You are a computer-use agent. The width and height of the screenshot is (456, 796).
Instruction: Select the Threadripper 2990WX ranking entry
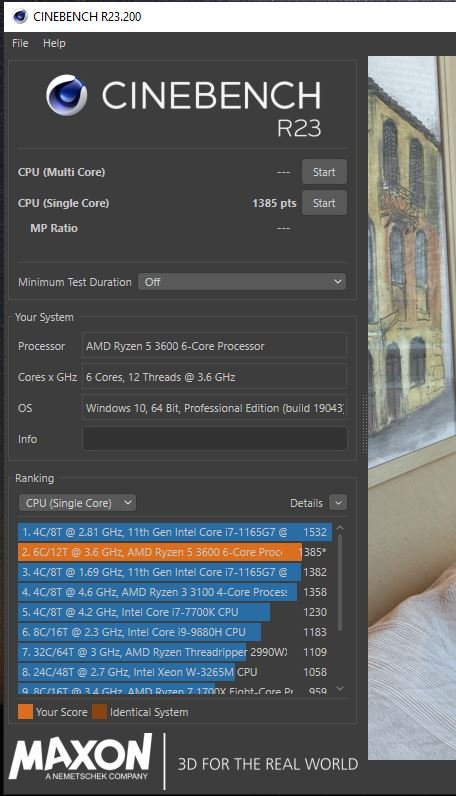point(175,652)
